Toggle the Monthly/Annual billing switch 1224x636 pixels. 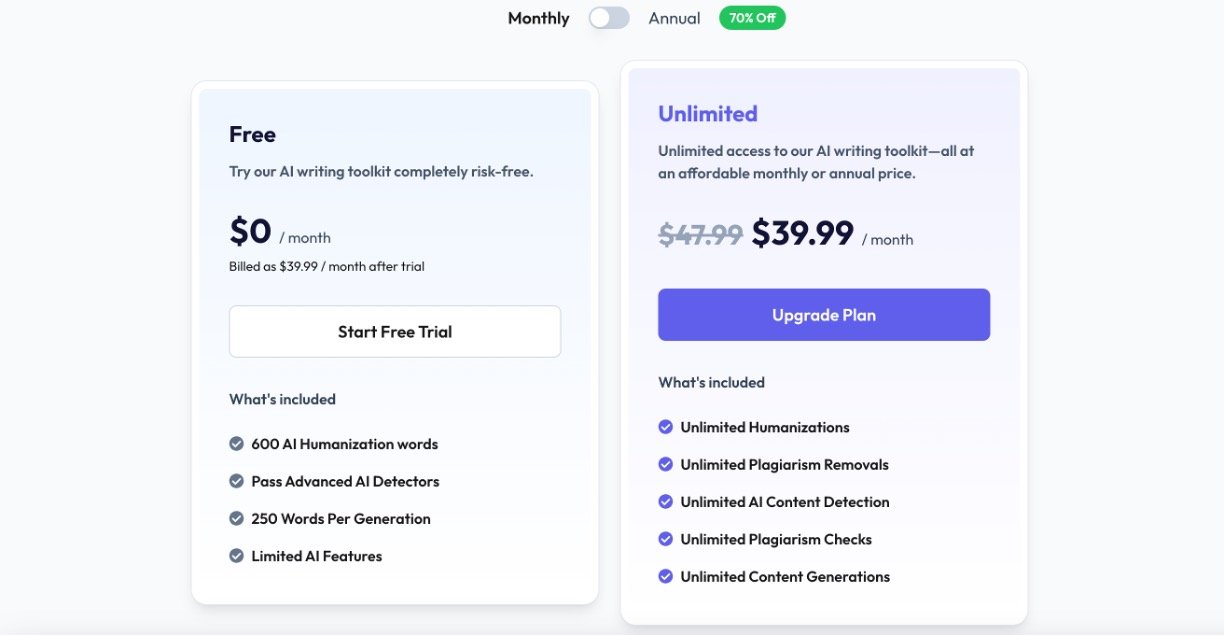(x=609, y=18)
